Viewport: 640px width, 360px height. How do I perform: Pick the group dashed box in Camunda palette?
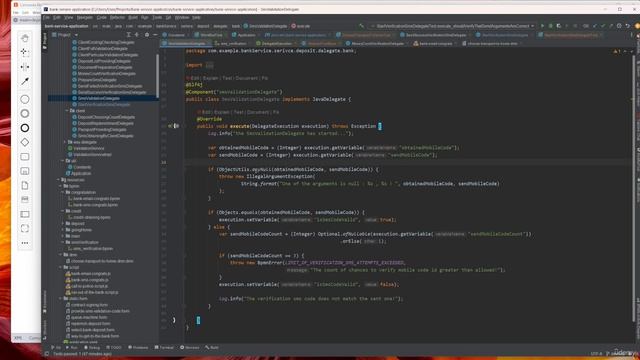point(25,228)
